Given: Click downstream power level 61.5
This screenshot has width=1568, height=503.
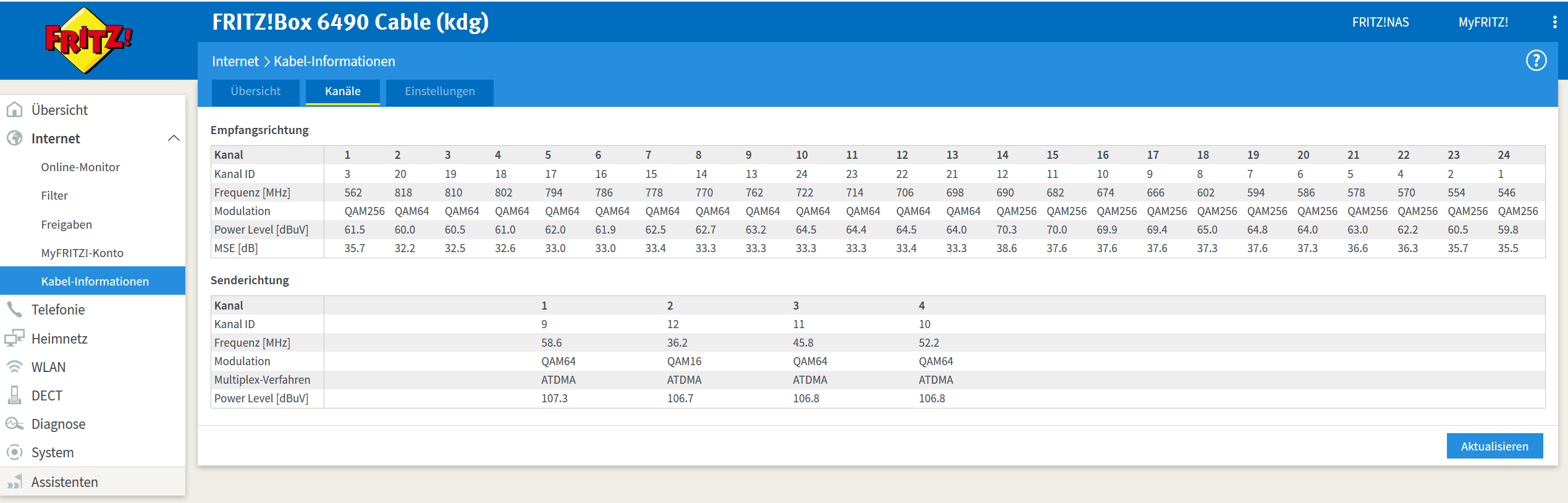Looking at the screenshot, I should point(355,229).
